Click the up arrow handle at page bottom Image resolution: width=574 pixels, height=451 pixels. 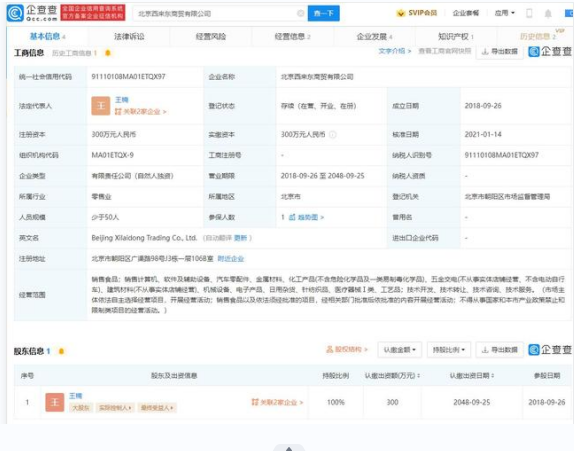(289, 448)
